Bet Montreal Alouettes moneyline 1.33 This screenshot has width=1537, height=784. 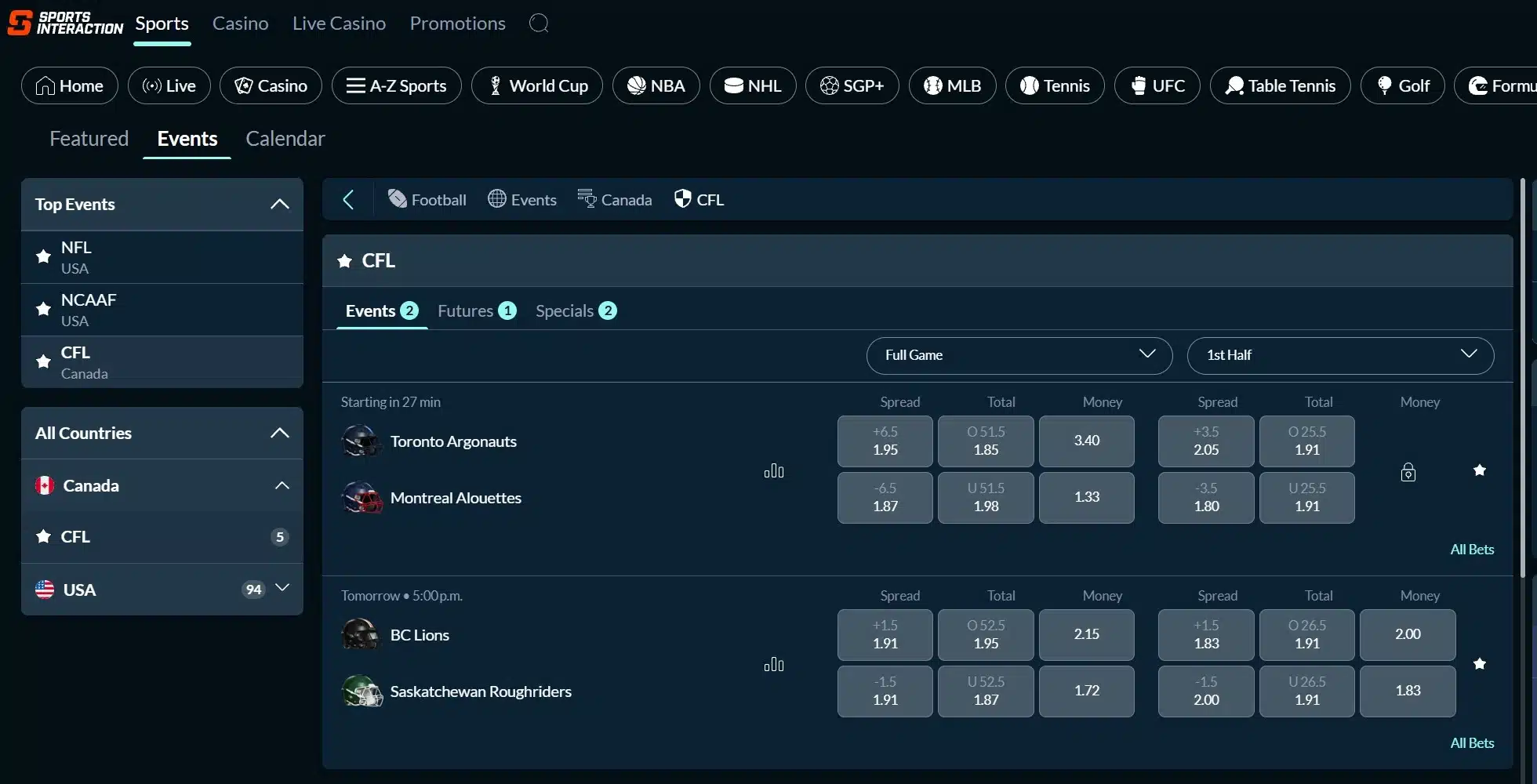tap(1087, 497)
